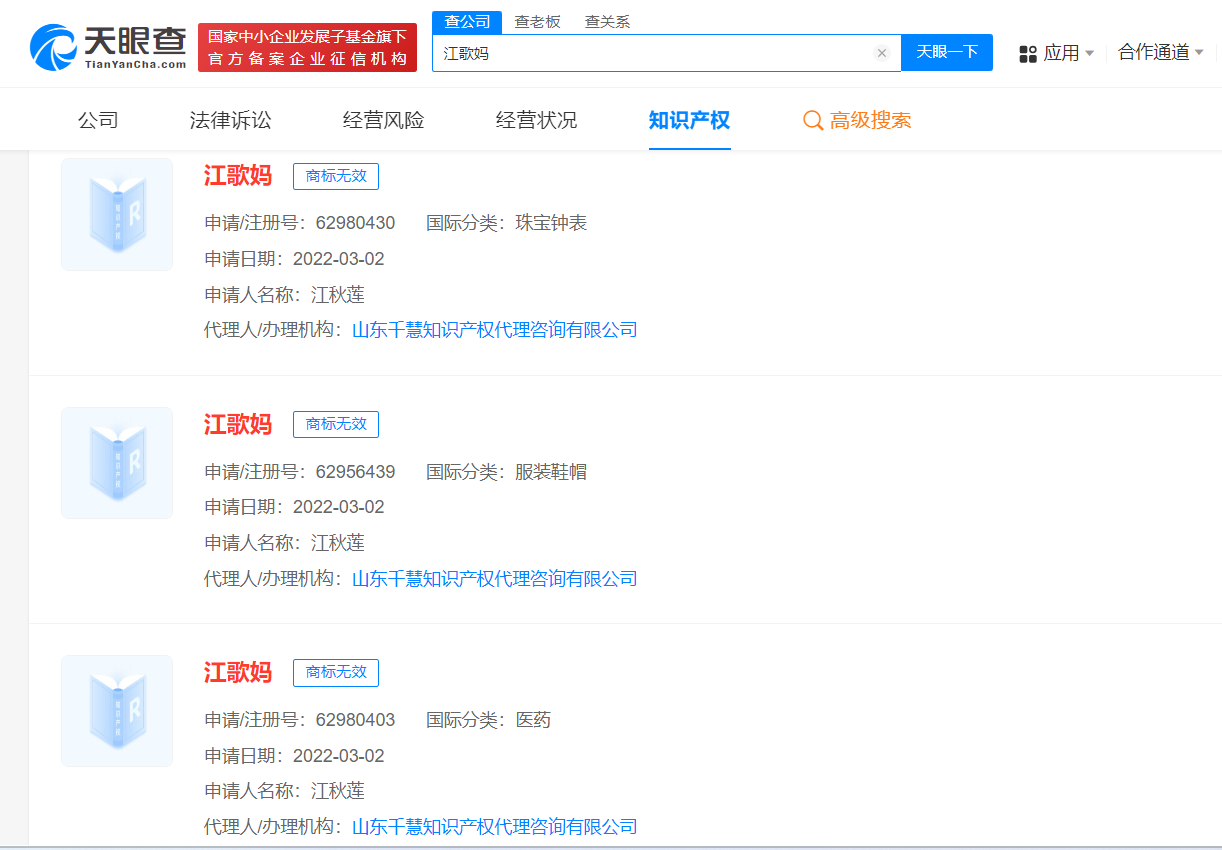This screenshot has width=1222, height=850.
Task: Click applicant name 江秋莲 in 珠宝钟表 entry
Action: pyautogui.click(x=338, y=295)
